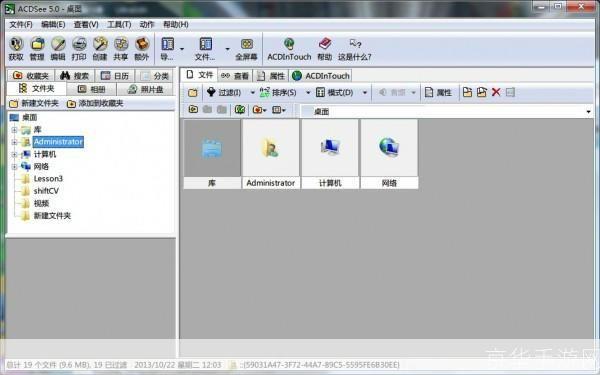This screenshot has height=375, width=600.
Task: Expand the 库 tree node
Action: coord(14,130)
